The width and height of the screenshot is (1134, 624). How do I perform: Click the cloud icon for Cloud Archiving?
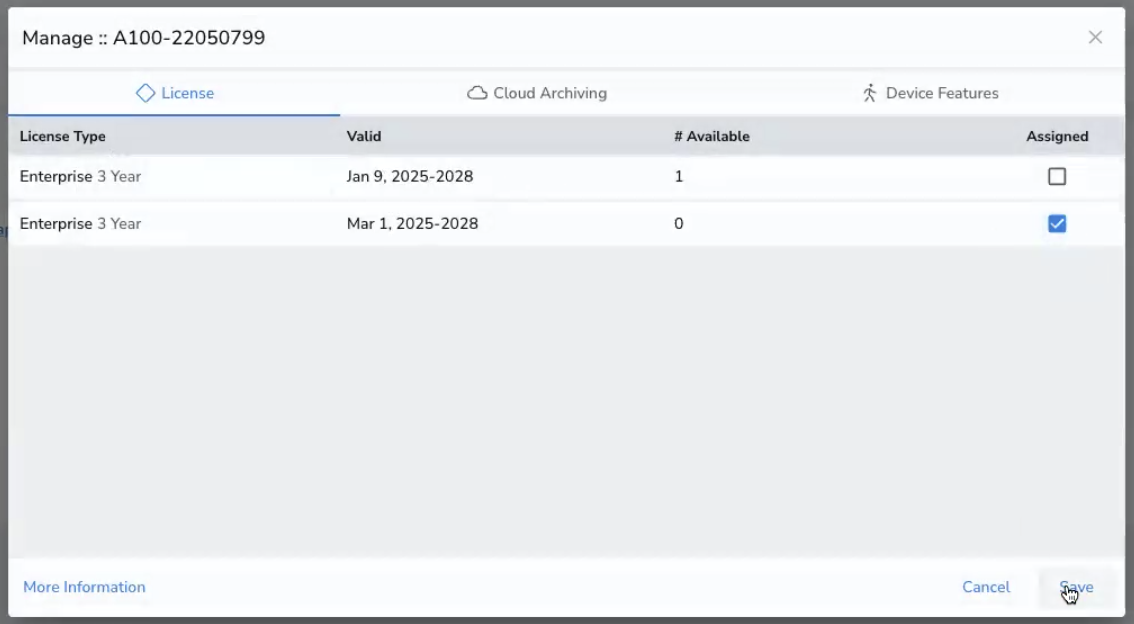pyautogui.click(x=477, y=93)
